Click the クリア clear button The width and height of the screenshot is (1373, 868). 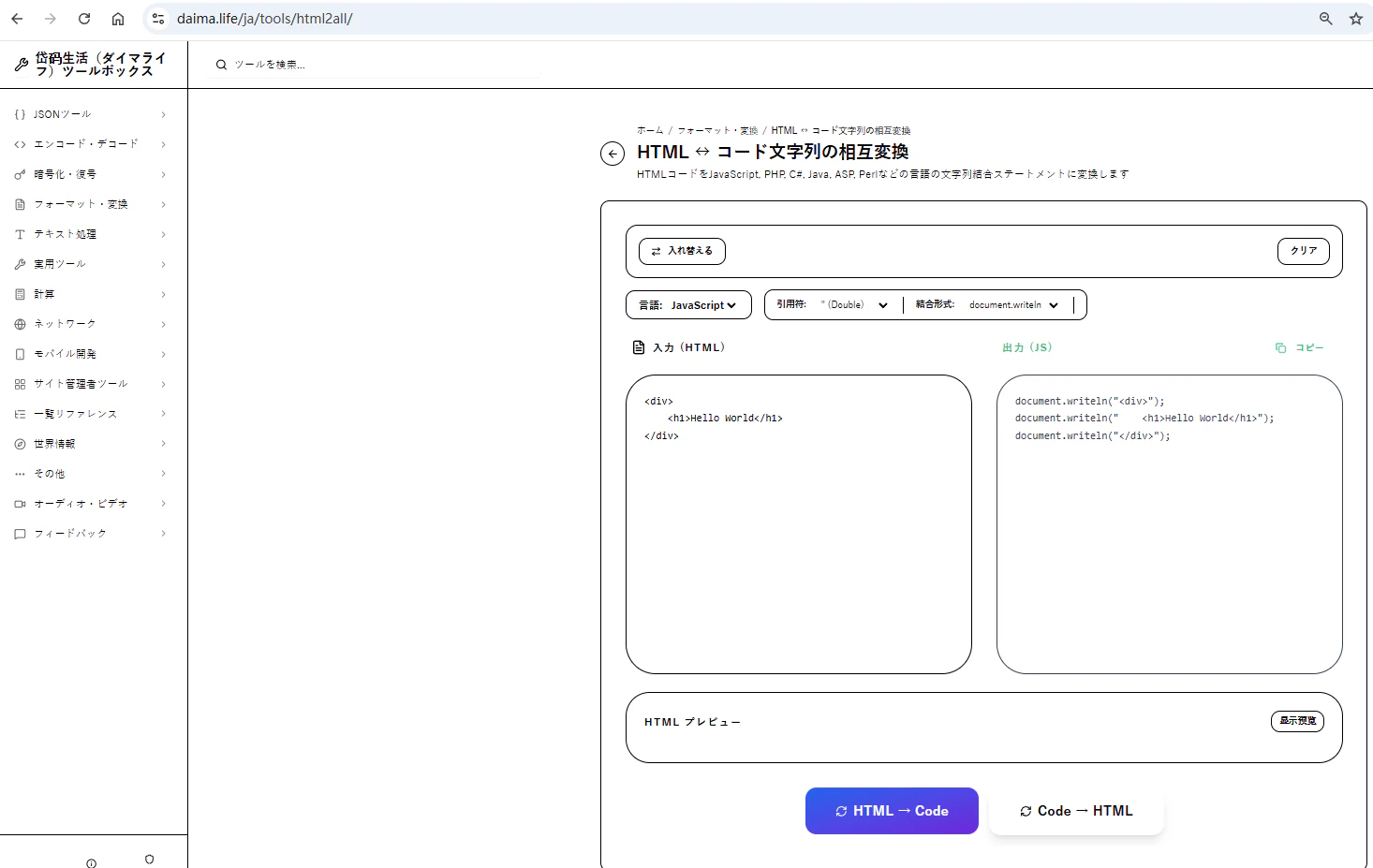click(x=1304, y=251)
